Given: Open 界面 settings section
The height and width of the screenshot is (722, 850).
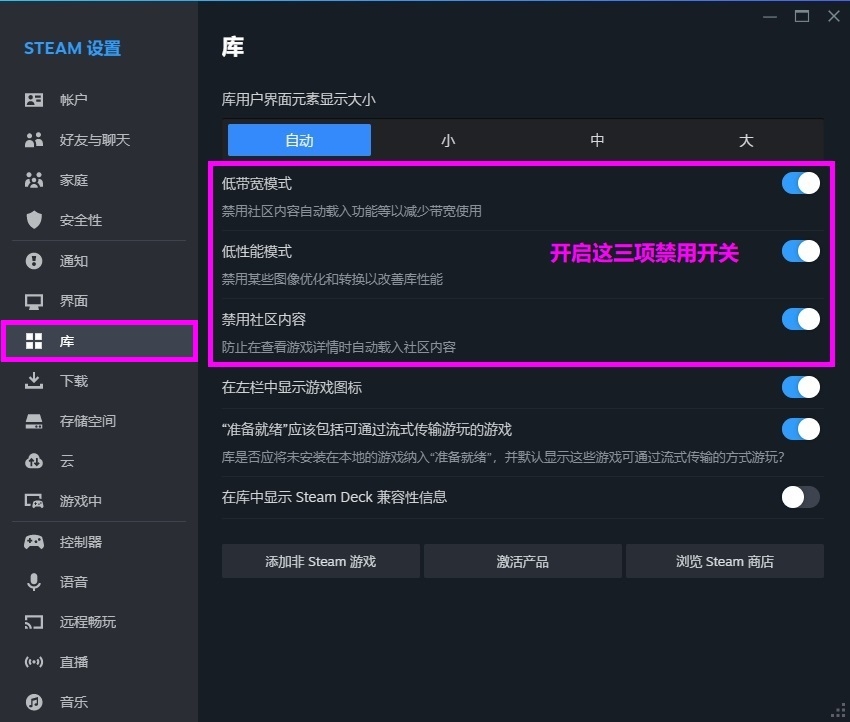Looking at the screenshot, I should tap(99, 301).
